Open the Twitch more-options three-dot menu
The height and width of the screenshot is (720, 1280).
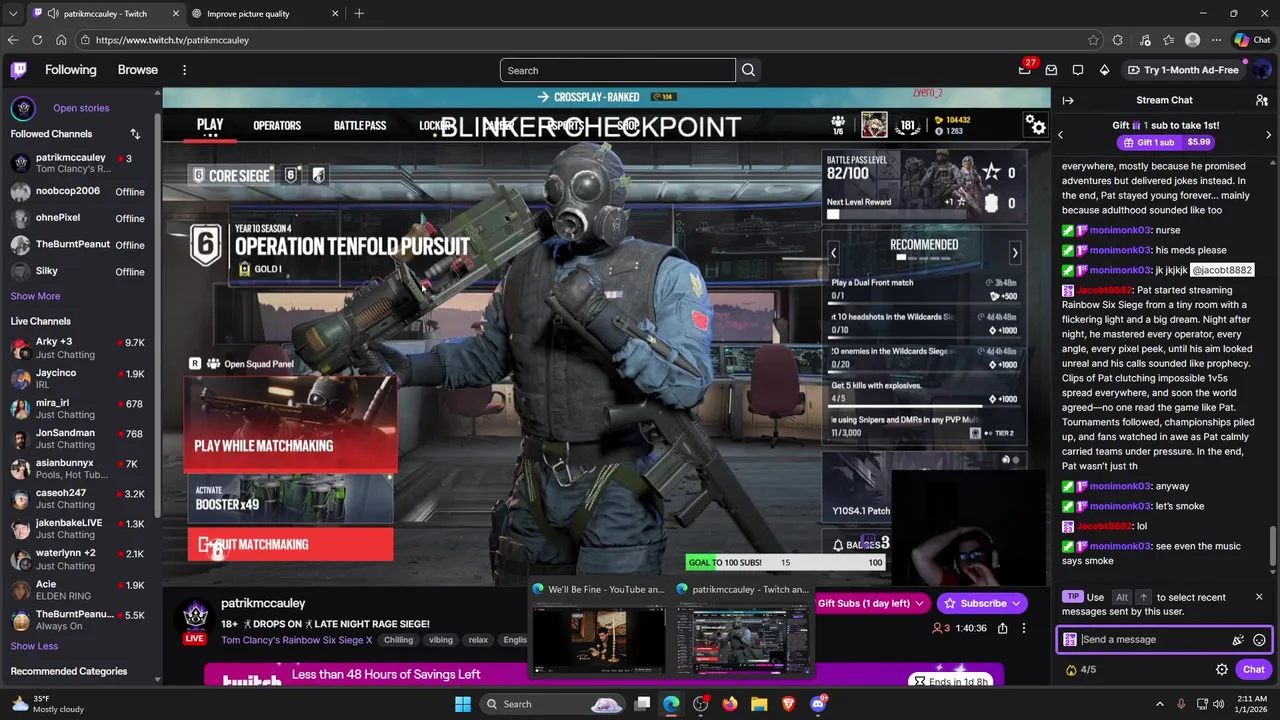[x=184, y=70]
